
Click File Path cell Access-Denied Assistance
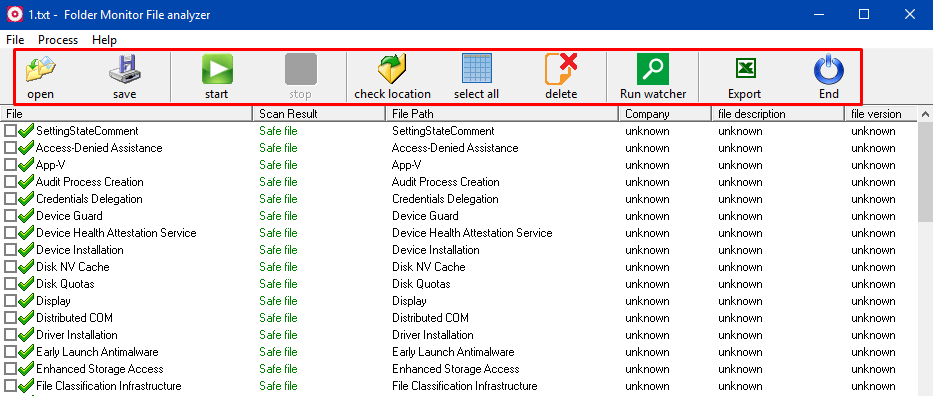click(455, 148)
